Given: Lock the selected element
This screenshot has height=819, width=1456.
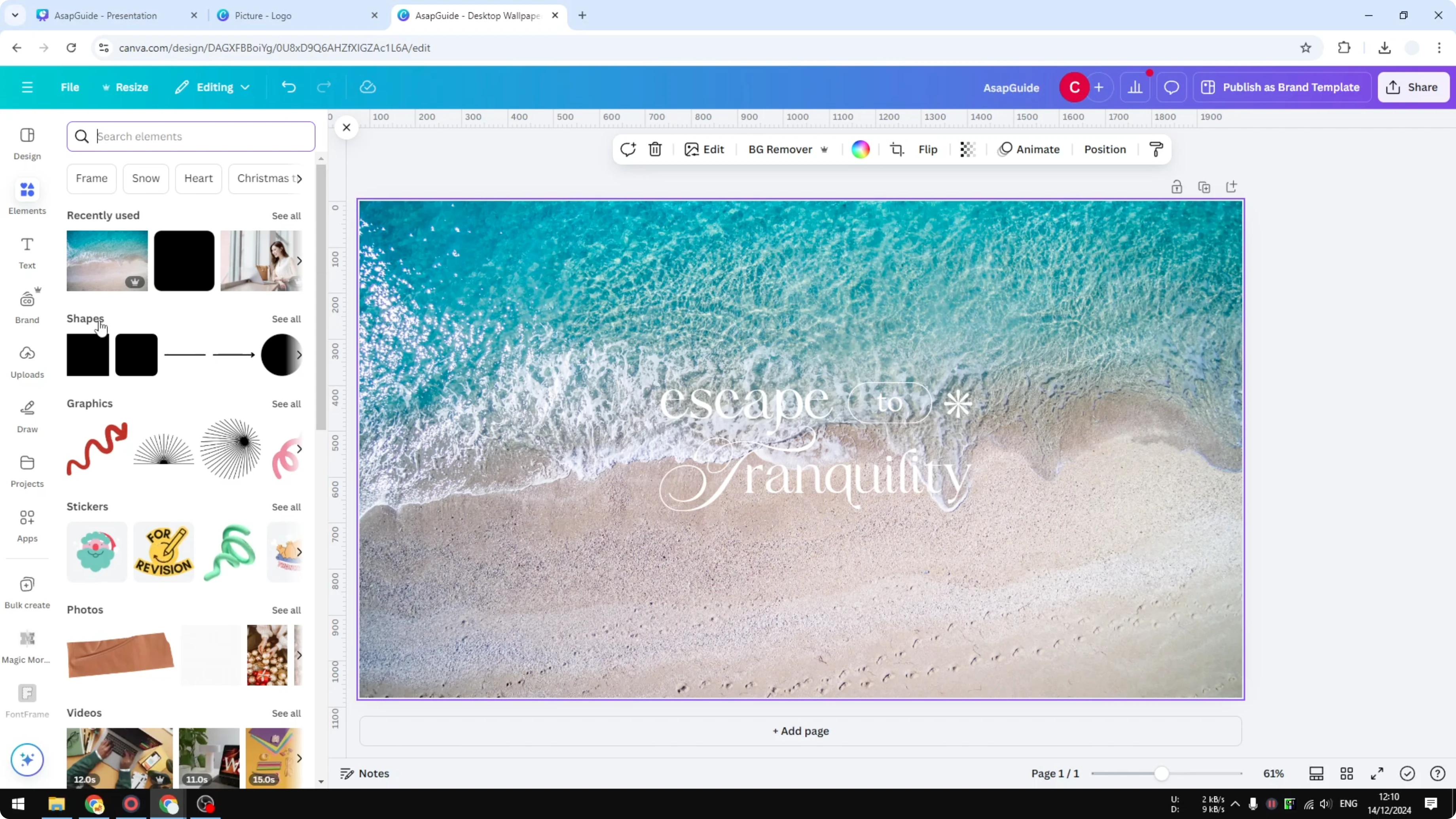Looking at the screenshot, I should (1177, 186).
